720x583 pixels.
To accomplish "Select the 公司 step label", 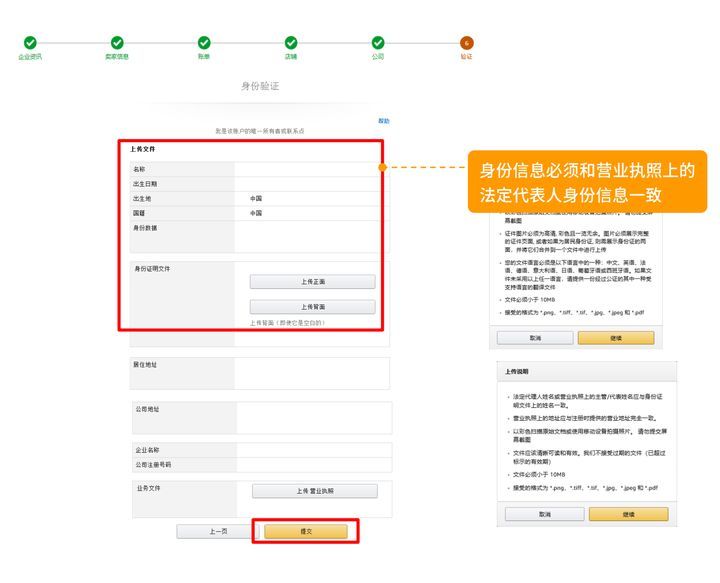I will [x=378, y=56].
